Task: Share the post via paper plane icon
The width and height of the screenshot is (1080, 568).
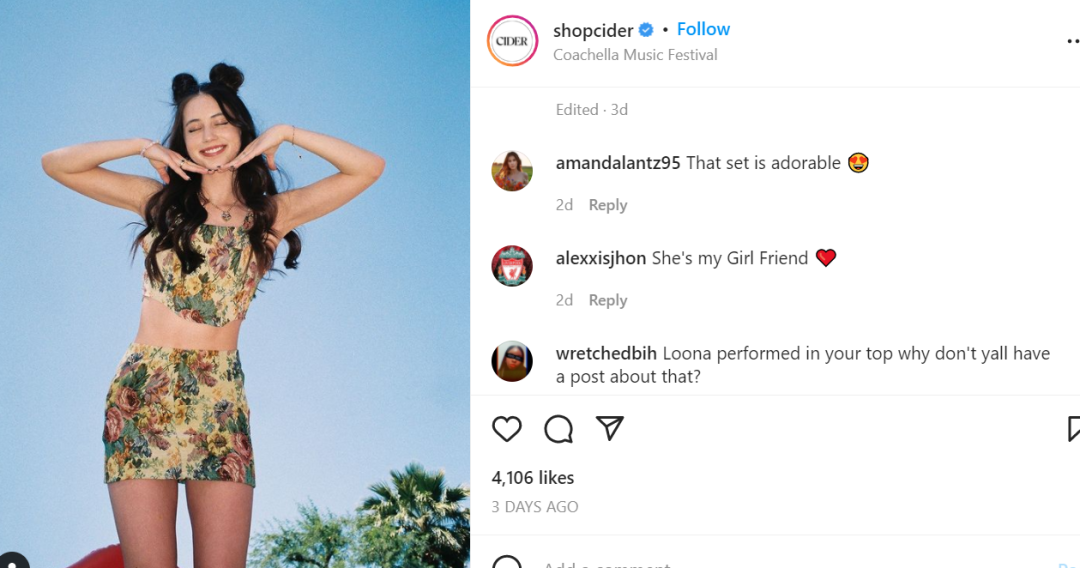Action: 610,429
